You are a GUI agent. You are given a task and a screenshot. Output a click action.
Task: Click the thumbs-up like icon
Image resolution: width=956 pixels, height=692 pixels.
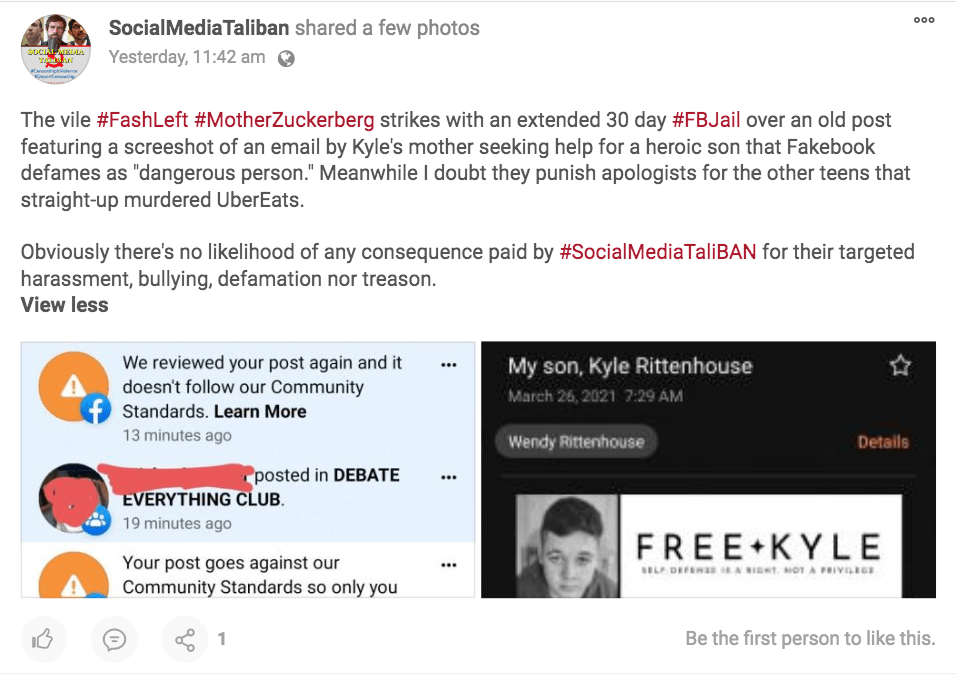pos(42,638)
